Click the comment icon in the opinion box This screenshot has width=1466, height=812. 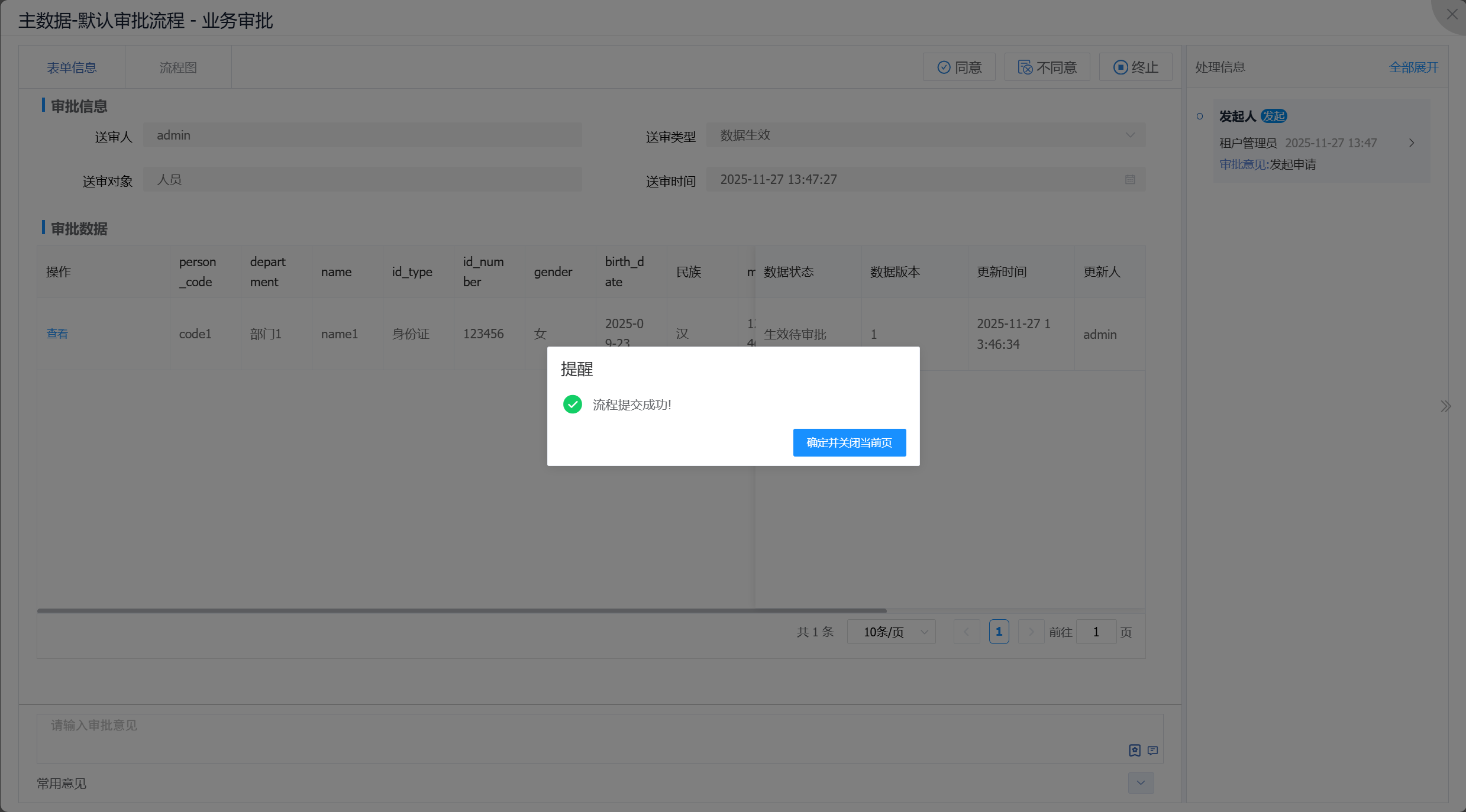[1152, 750]
